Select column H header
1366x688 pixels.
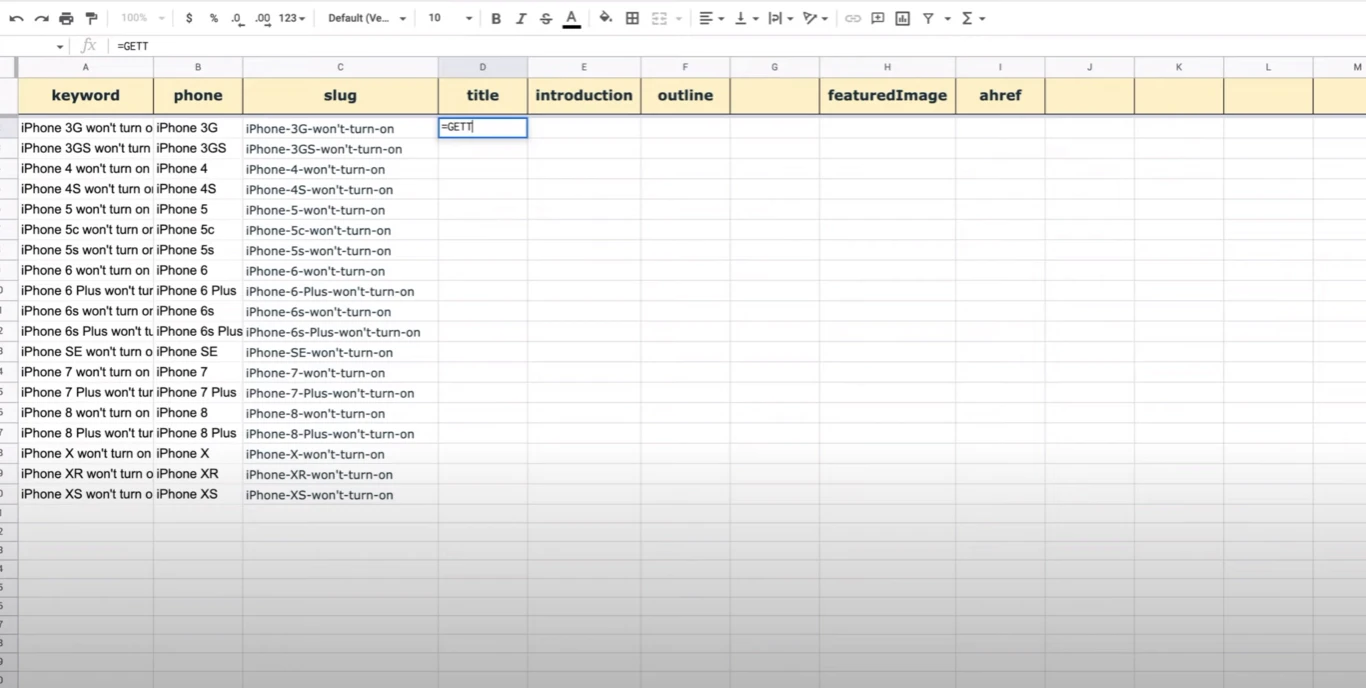pos(887,67)
